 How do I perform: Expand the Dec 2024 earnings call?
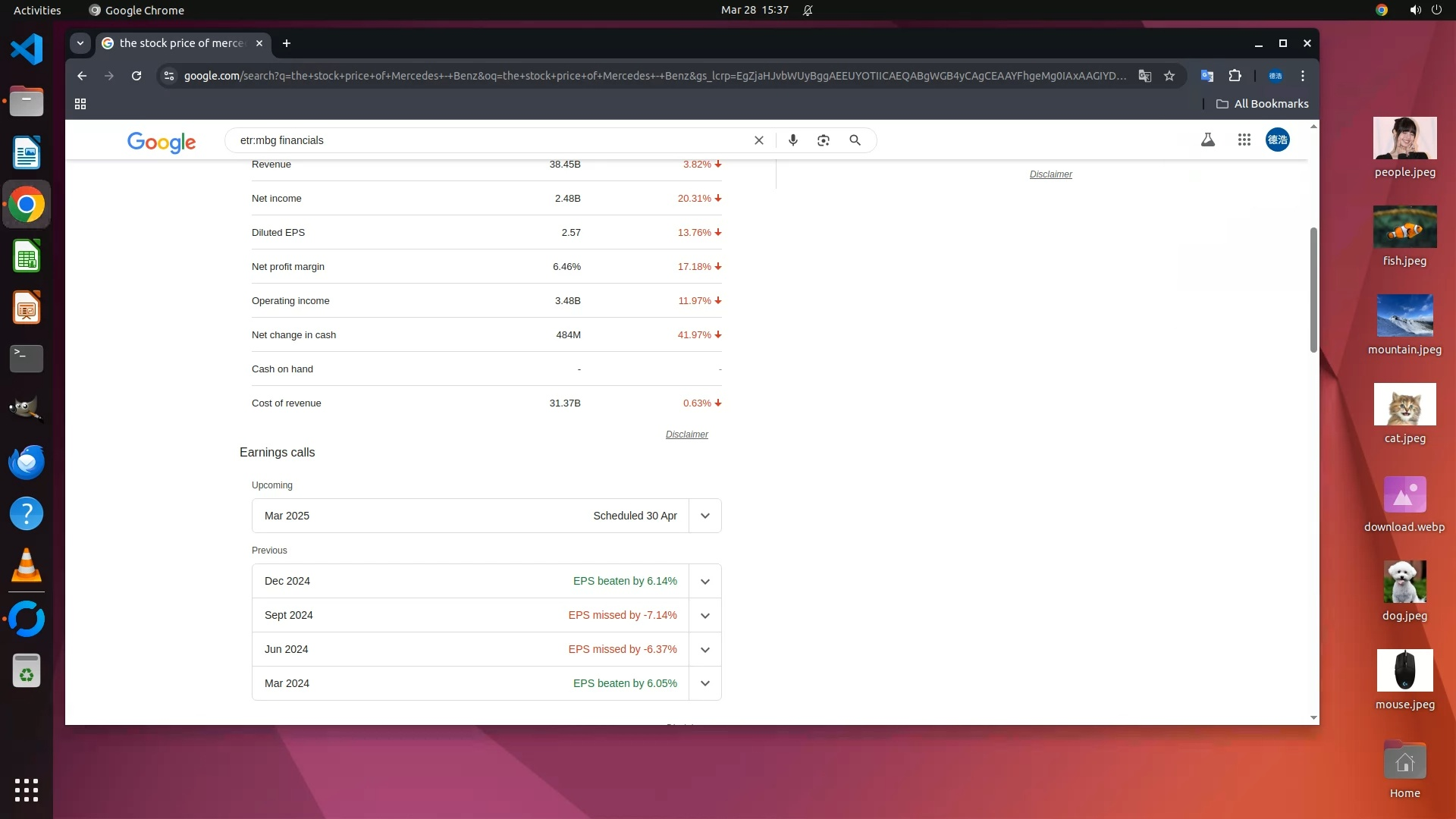(704, 582)
